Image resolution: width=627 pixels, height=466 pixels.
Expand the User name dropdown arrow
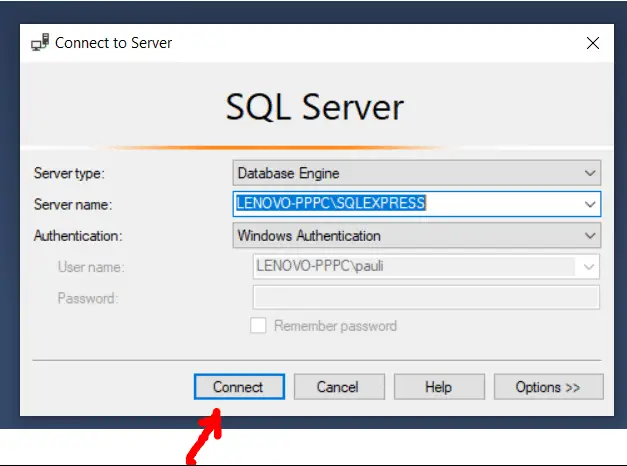pos(589,267)
